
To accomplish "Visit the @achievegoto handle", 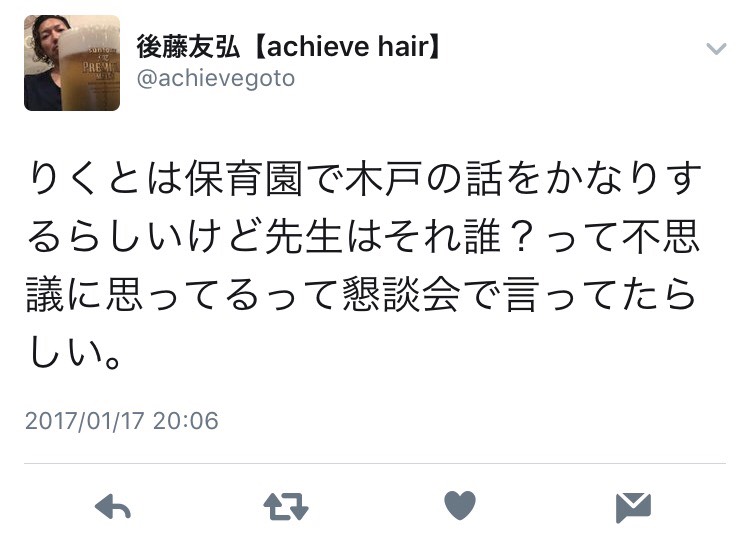I will point(216,78).
